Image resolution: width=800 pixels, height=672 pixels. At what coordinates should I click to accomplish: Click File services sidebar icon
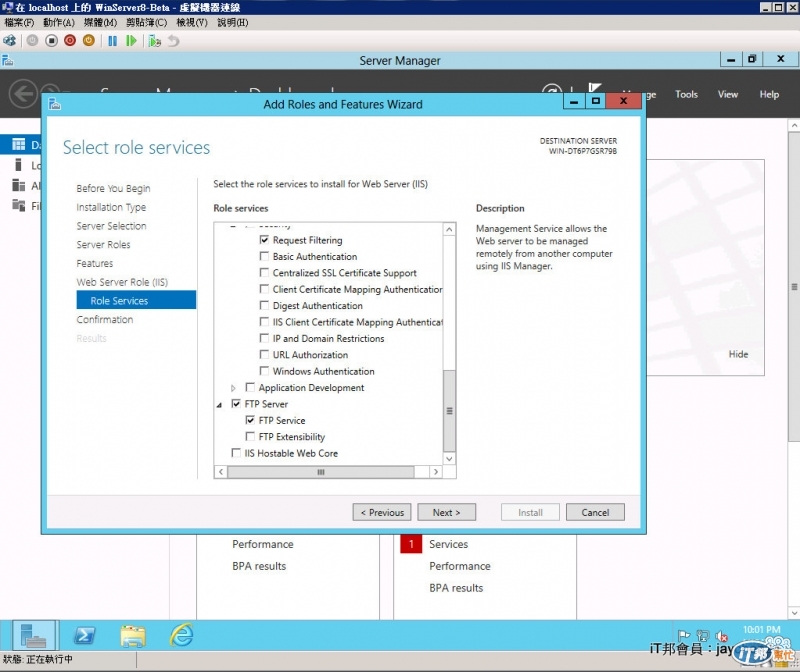[18, 205]
